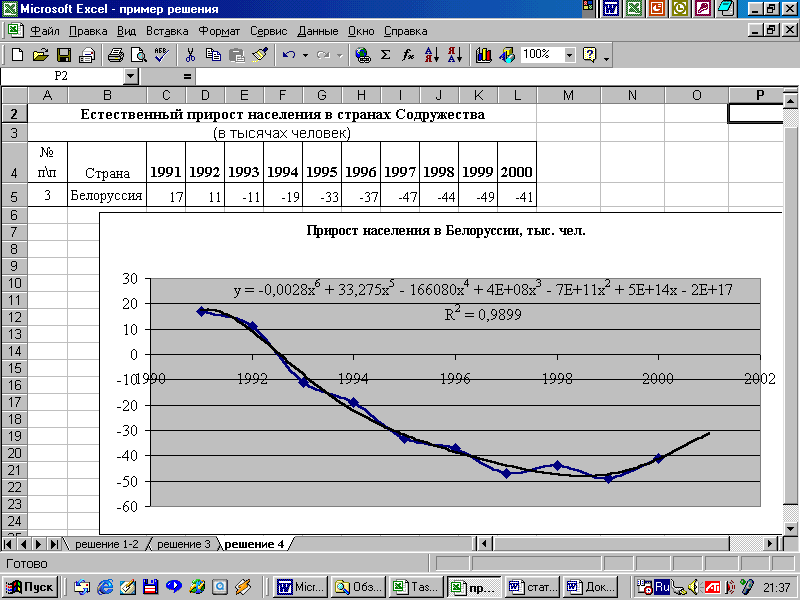This screenshot has height=600, width=800.
Task: Save the workbook with the floppy disk icon
Action: coord(64,55)
